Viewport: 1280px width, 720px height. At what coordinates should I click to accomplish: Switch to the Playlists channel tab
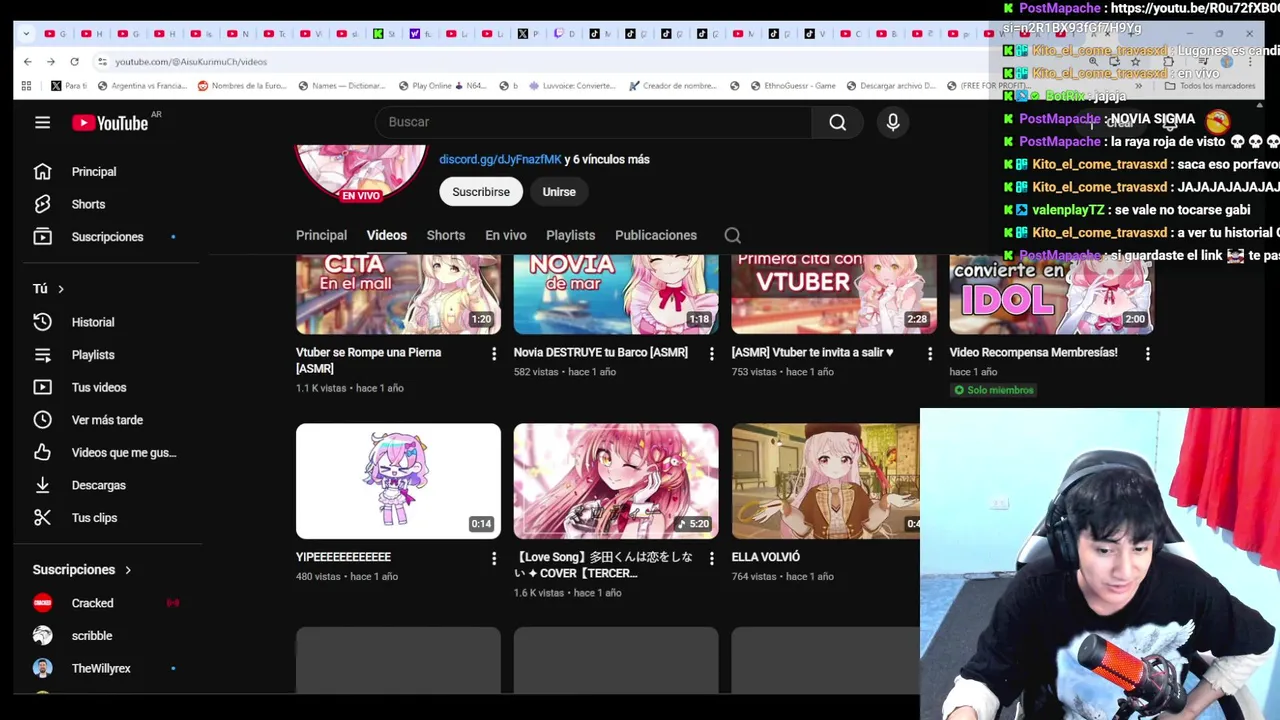[570, 235]
